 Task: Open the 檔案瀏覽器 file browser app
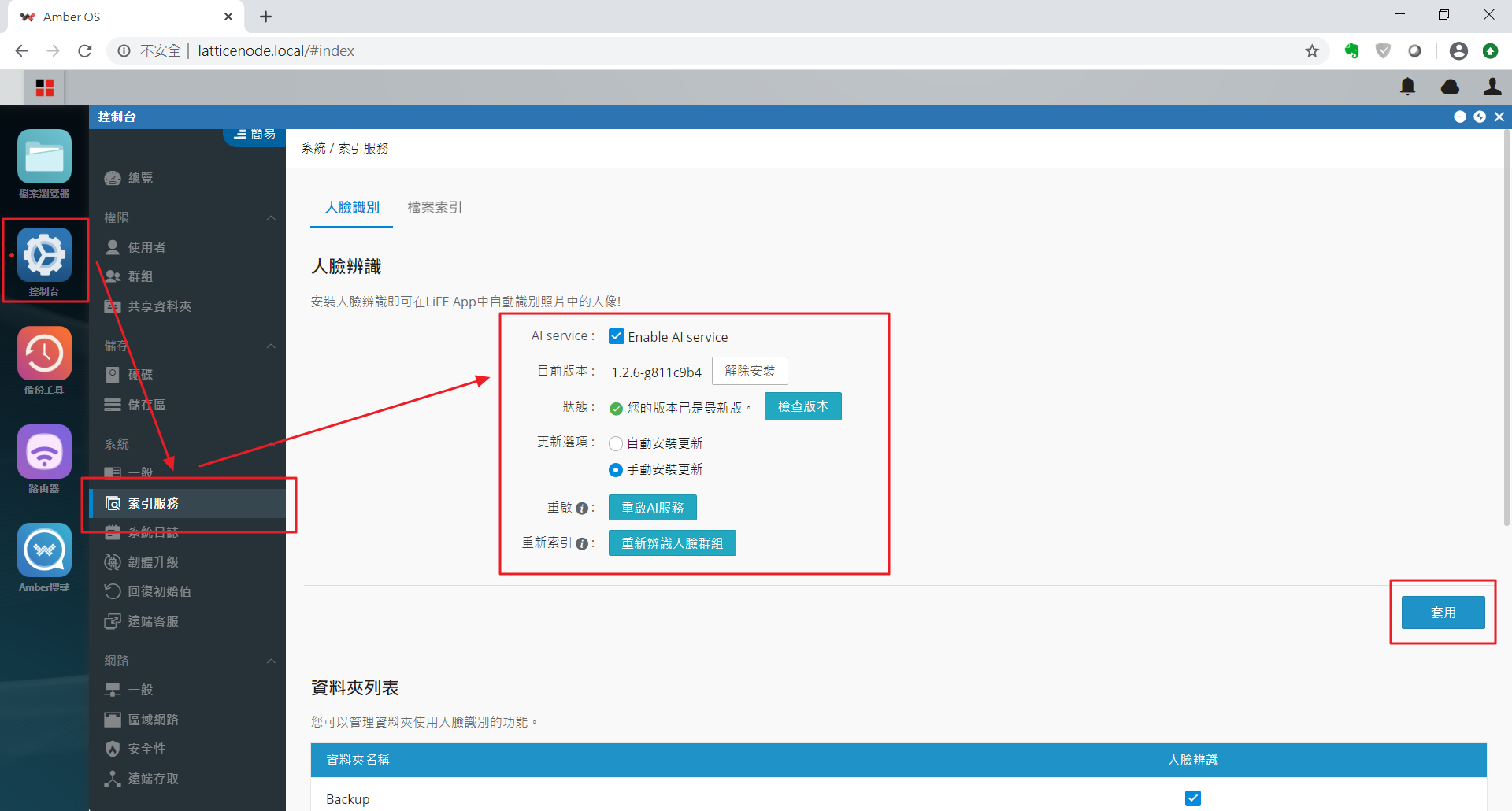[x=44, y=164]
